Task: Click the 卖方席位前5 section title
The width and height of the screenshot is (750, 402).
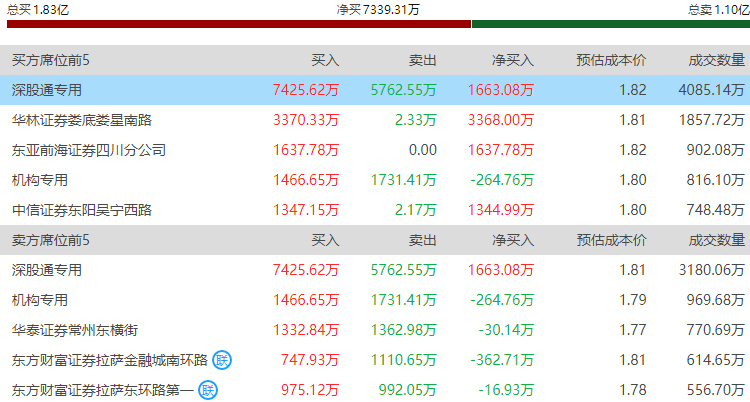Action: (51, 240)
